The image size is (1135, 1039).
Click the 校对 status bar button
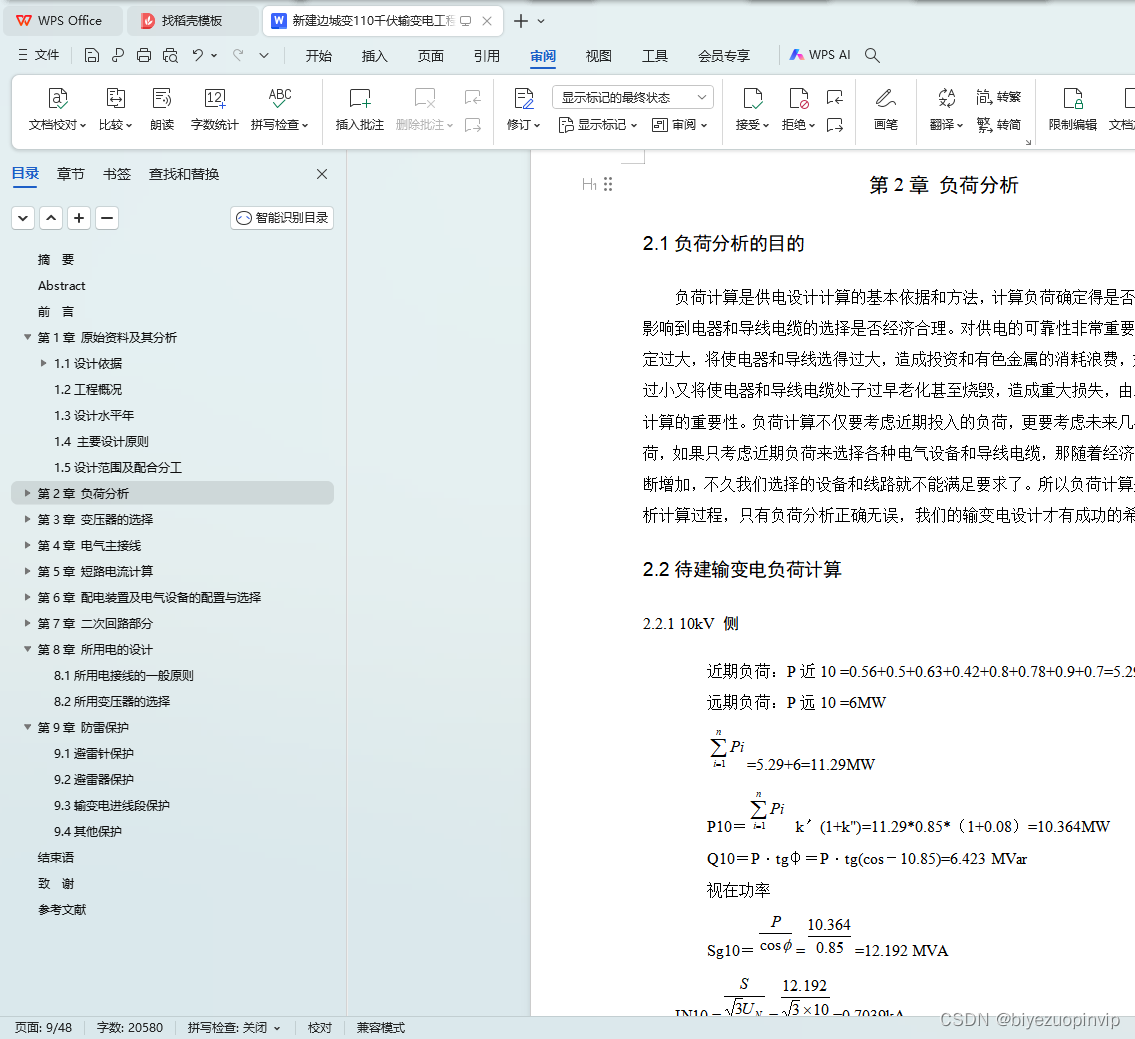320,1027
